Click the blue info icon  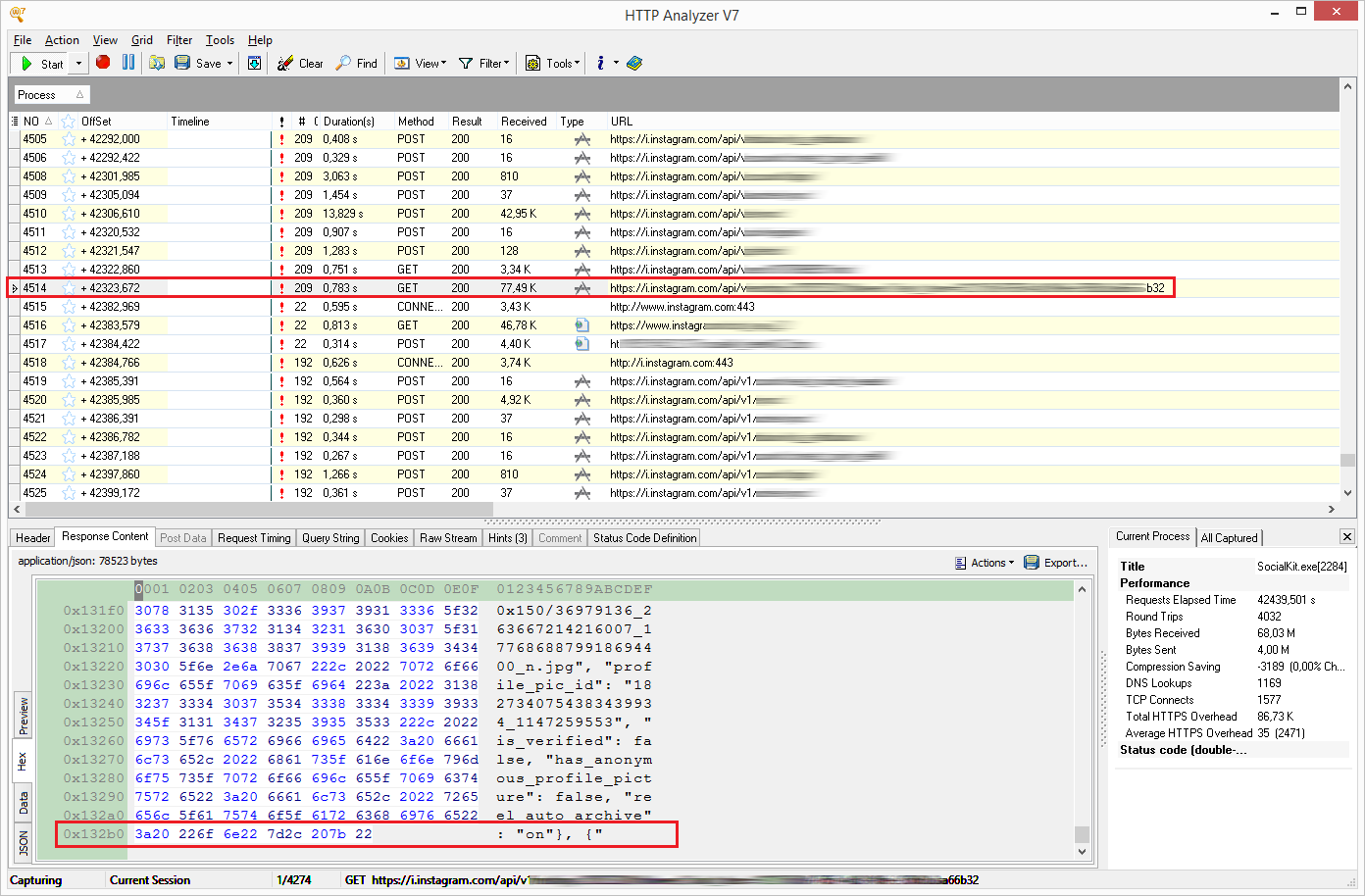click(600, 63)
